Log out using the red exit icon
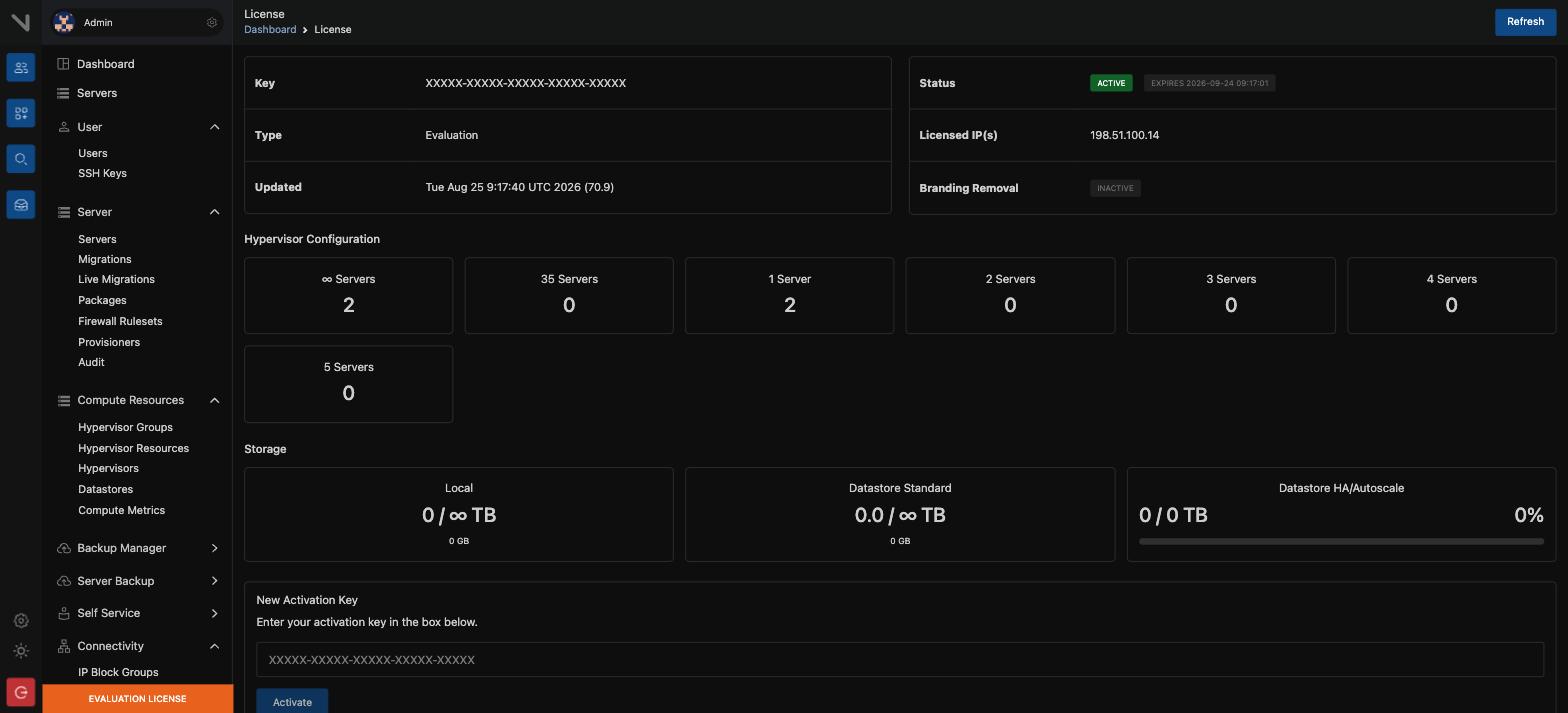The width and height of the screenshot is (1568, 713). click(x=21, y=692)
